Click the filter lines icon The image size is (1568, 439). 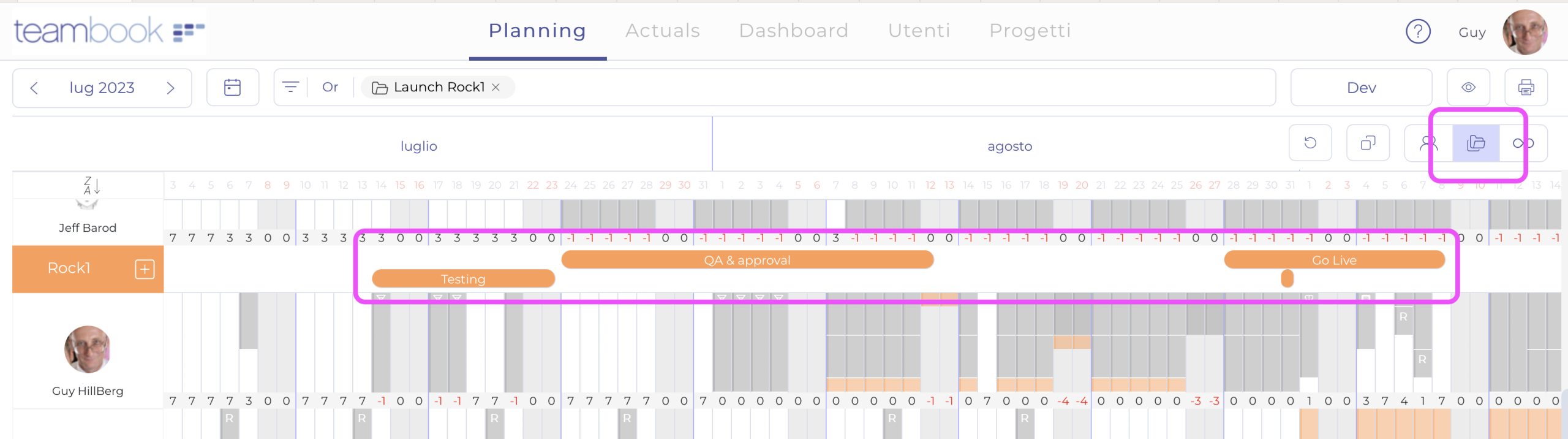coord(290,88)
